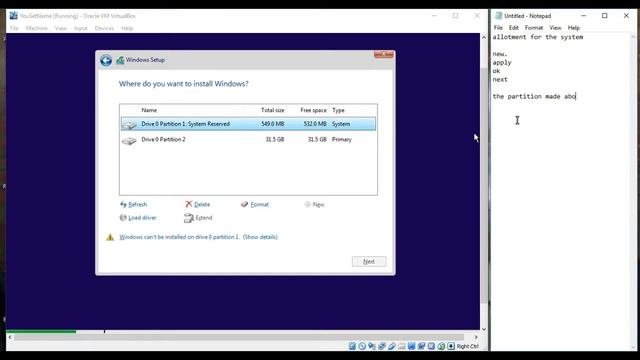Click the audio status icon in VirtualBox
This screenshot has height=360, width=640.
372,346
